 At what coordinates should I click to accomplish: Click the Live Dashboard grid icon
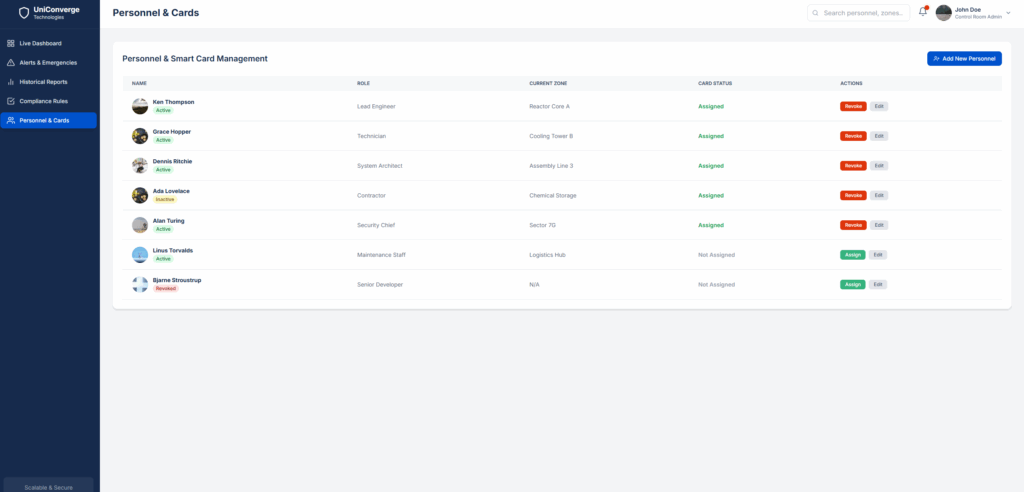pos(11,43)
